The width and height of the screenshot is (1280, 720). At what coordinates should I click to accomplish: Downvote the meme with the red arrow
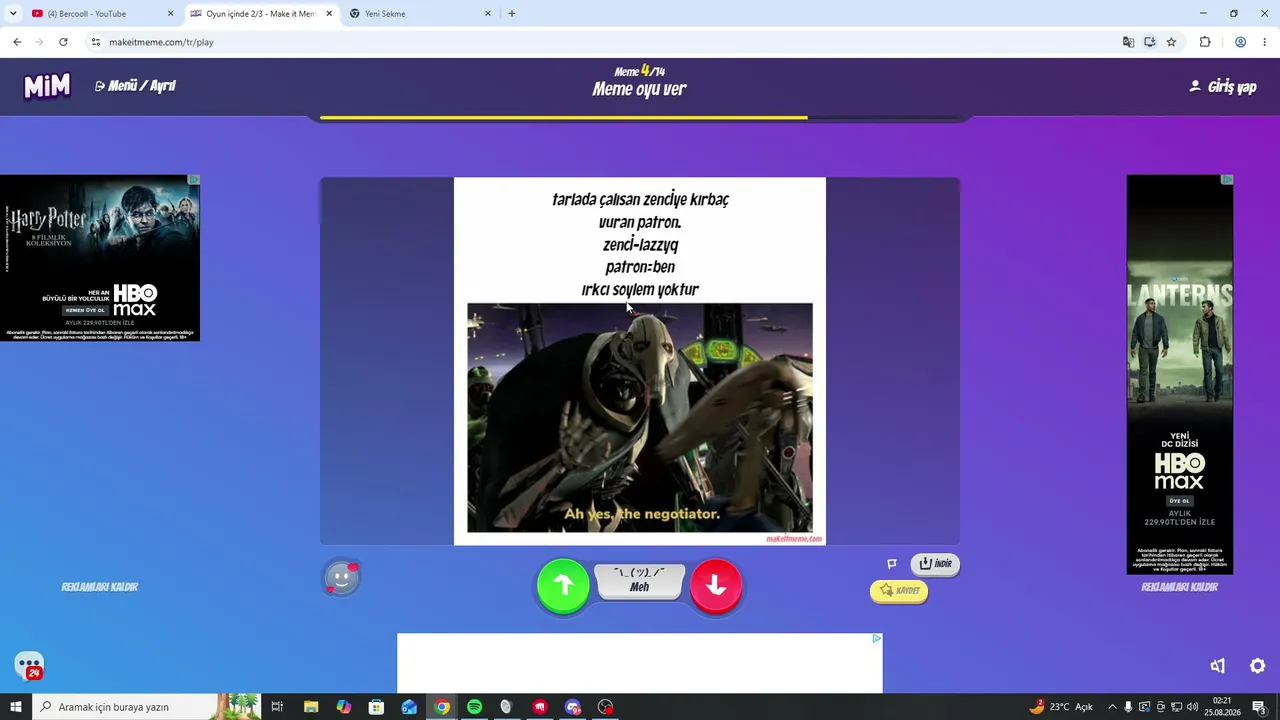(x=716, y=585)
